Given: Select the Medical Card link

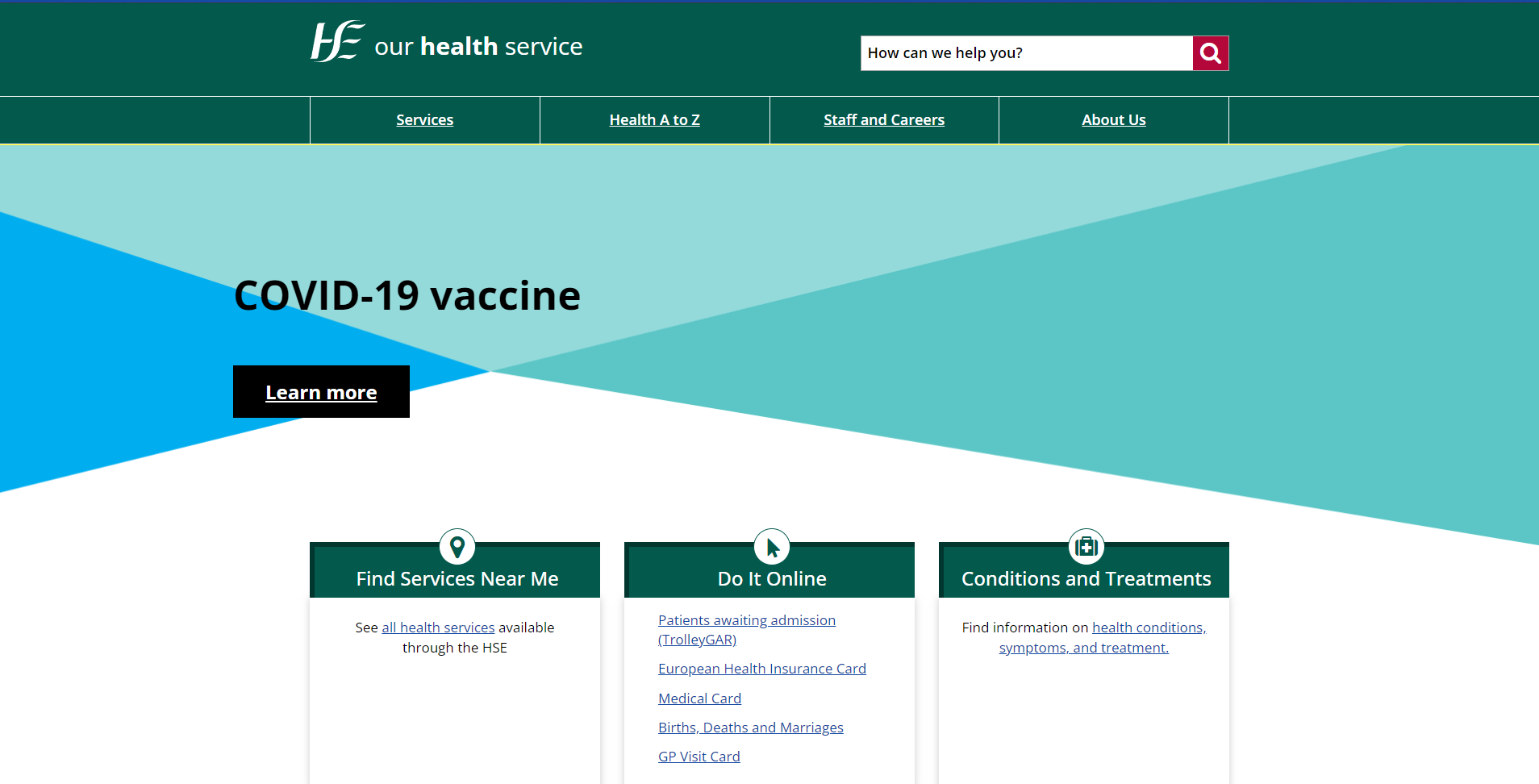Looking at the screenshot, I should coord(699,699).
